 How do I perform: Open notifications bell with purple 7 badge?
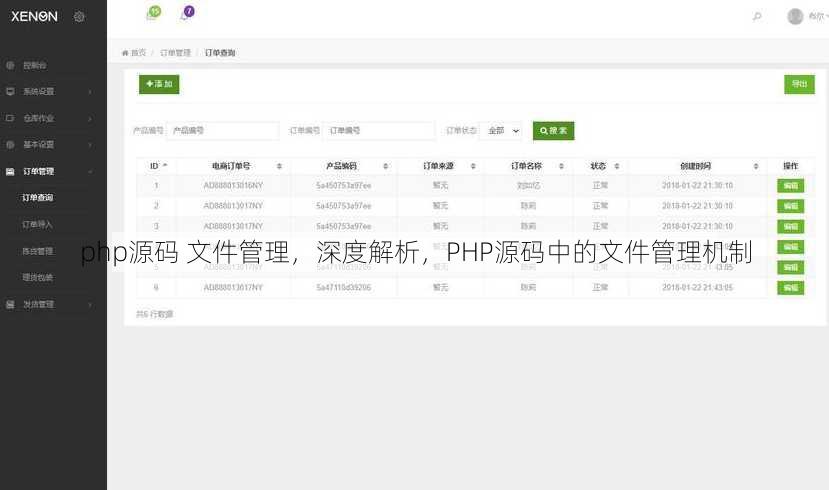[187, 13]
